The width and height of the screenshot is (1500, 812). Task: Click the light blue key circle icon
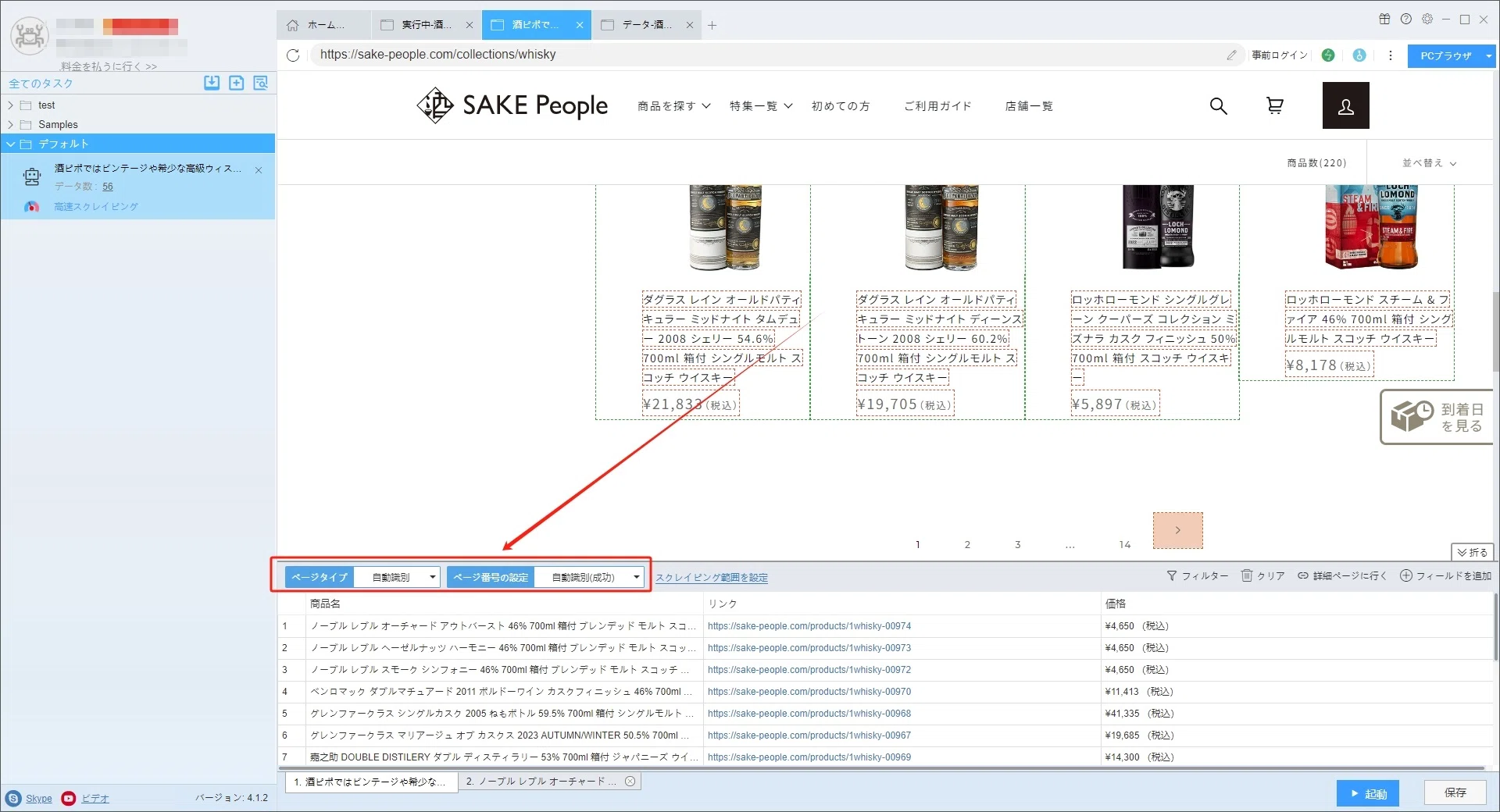[x=1359, y=55]
